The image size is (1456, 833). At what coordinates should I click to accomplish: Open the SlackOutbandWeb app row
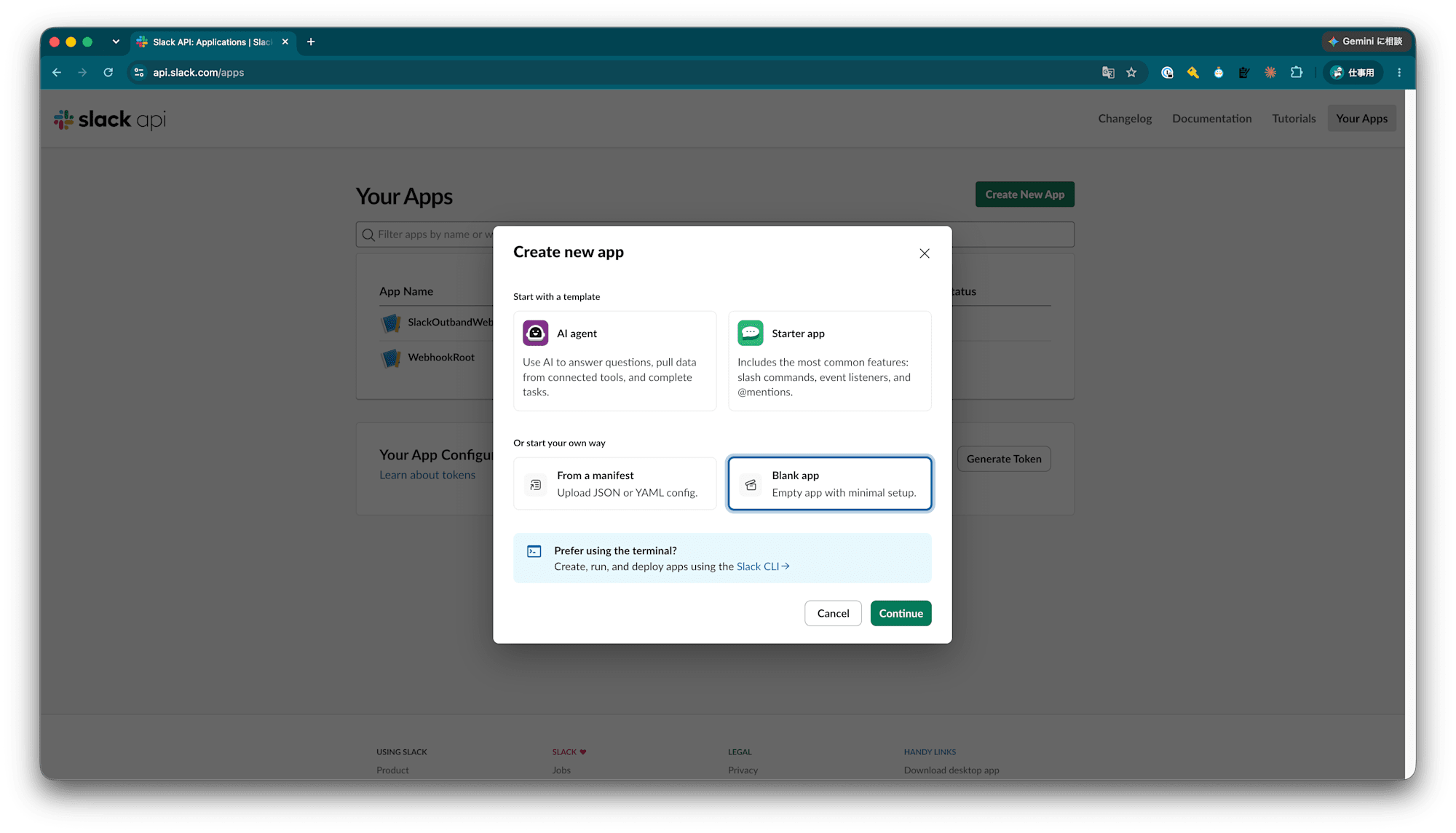tap(451, 323)
